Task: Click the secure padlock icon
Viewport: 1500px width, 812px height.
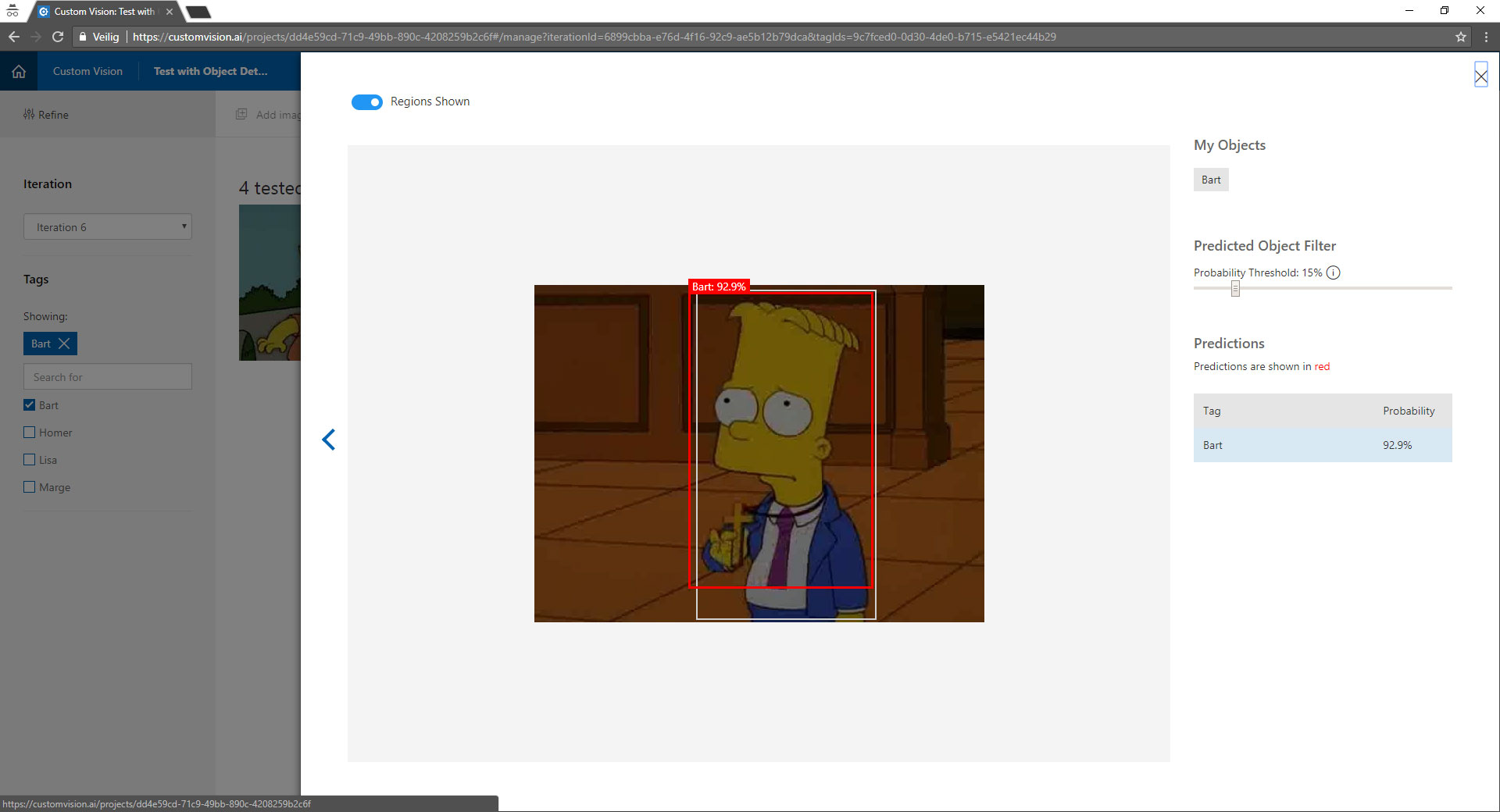Action: tap(83, 37)
